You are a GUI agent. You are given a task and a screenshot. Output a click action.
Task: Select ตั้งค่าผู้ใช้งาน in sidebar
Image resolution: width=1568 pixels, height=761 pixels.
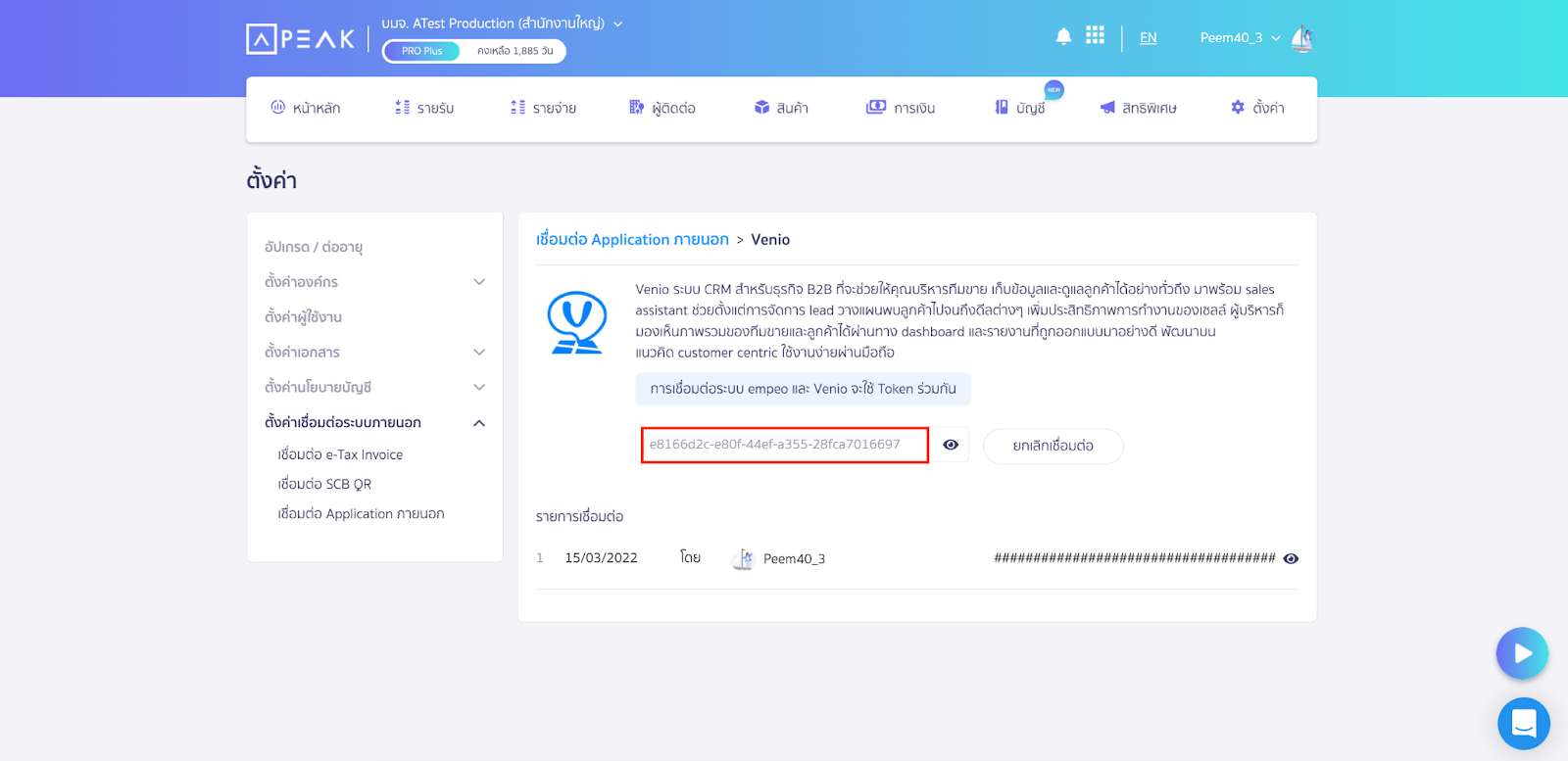303,317
